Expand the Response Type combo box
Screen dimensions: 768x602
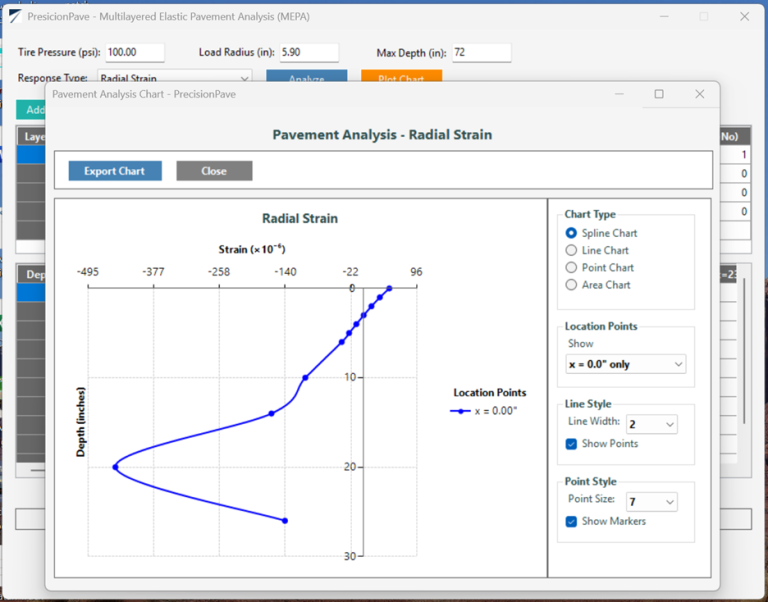coord(175,78)
